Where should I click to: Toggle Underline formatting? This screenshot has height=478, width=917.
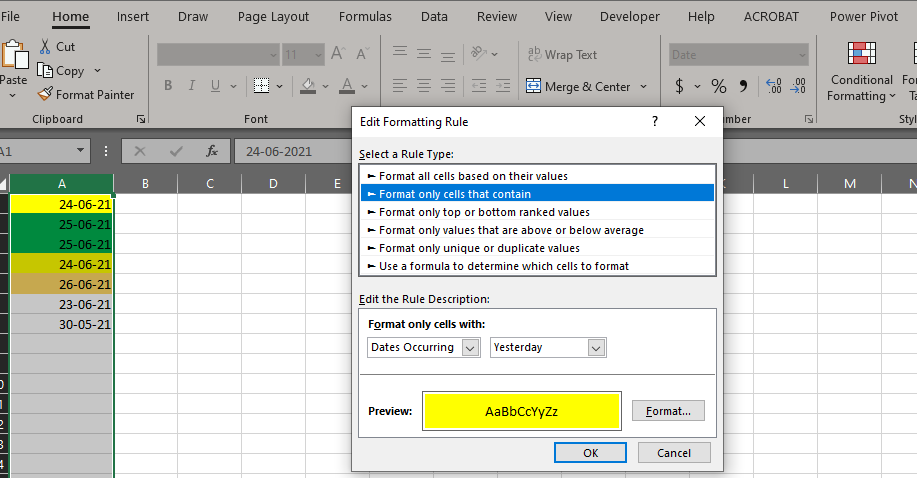point(215,86)
